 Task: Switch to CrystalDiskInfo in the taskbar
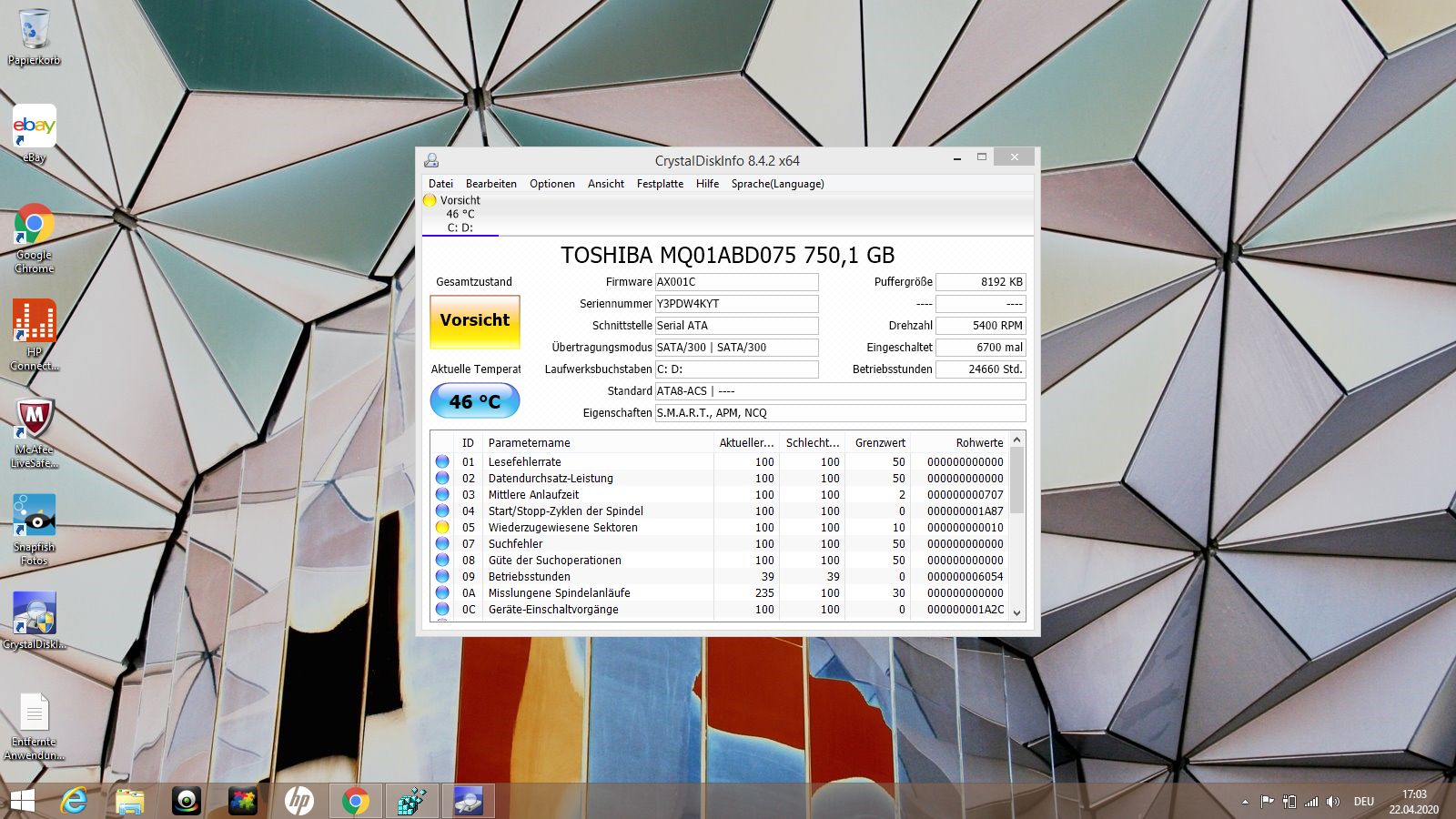pyautogui.click(x=469, y=801)
